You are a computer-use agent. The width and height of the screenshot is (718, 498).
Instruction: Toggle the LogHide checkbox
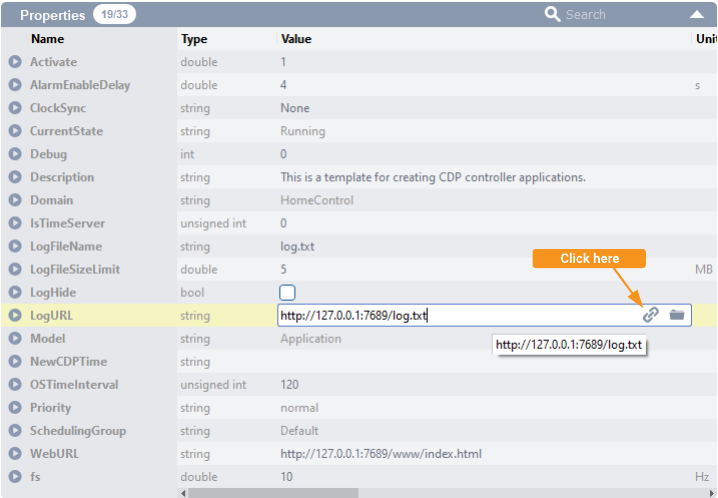[x=288, y=292]
